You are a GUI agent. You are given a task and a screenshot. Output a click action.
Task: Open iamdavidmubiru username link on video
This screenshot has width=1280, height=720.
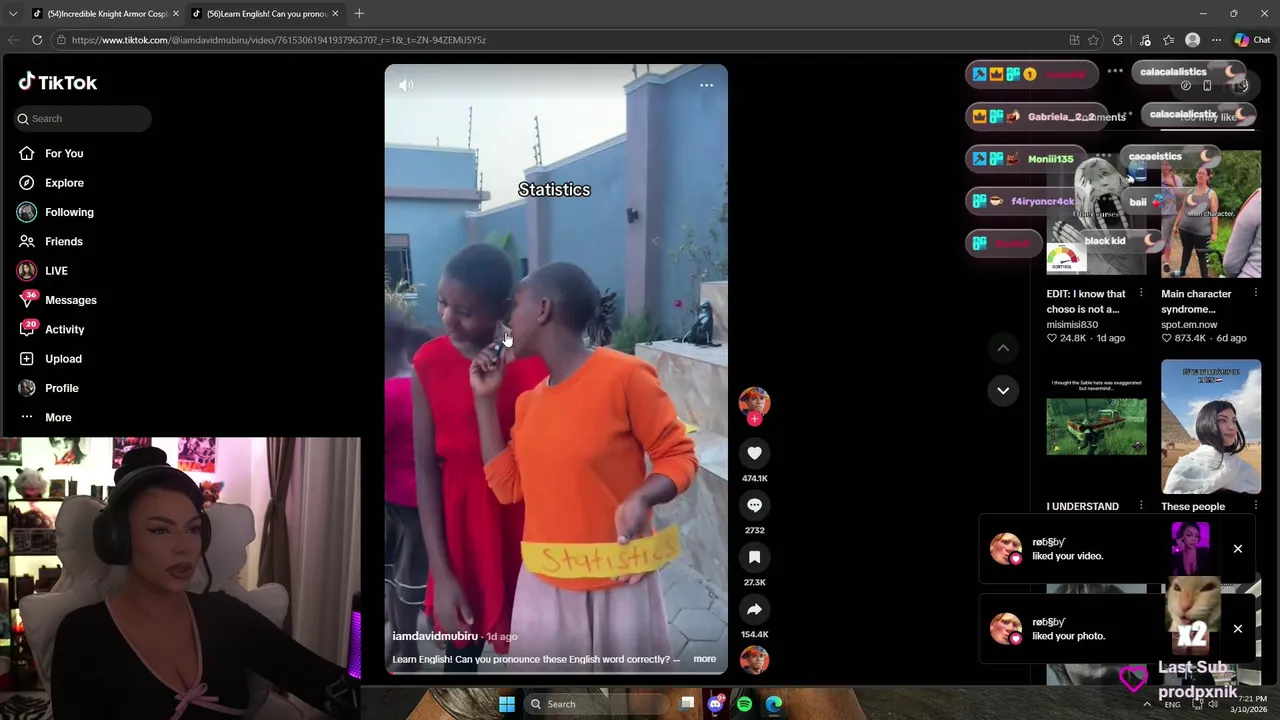(435, 636)
